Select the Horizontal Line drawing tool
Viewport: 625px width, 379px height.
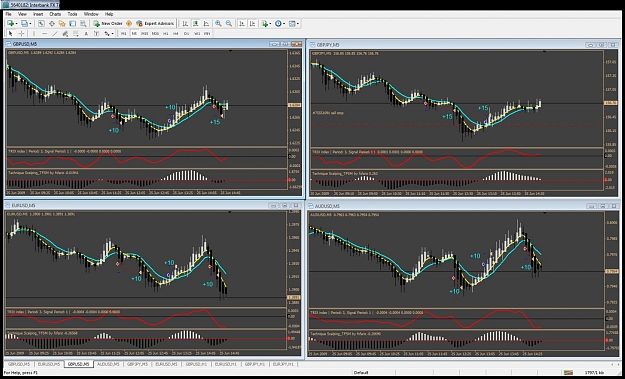pyautogui.click(x=45, y=34)
